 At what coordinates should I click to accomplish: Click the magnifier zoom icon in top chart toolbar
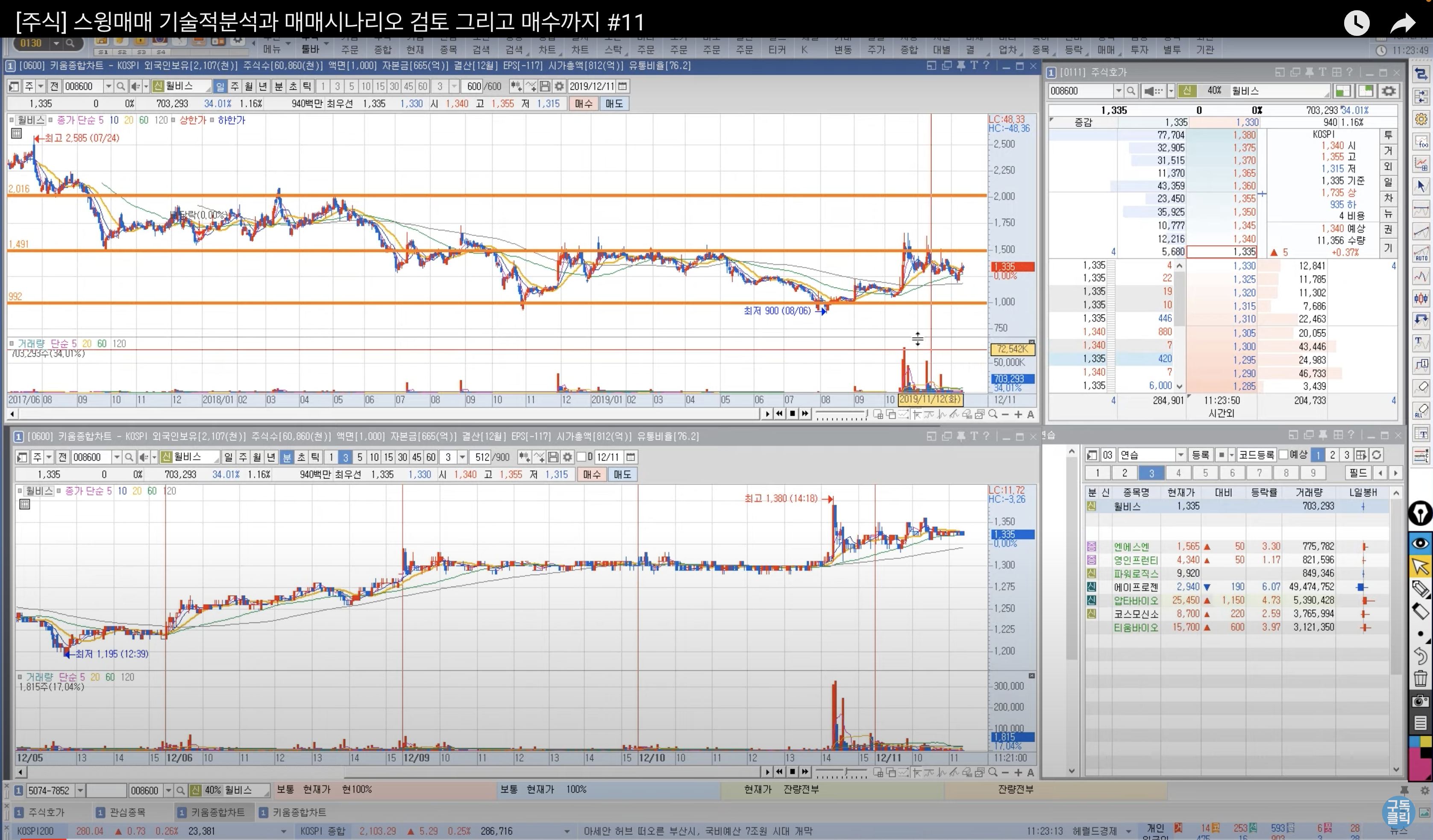993,414
